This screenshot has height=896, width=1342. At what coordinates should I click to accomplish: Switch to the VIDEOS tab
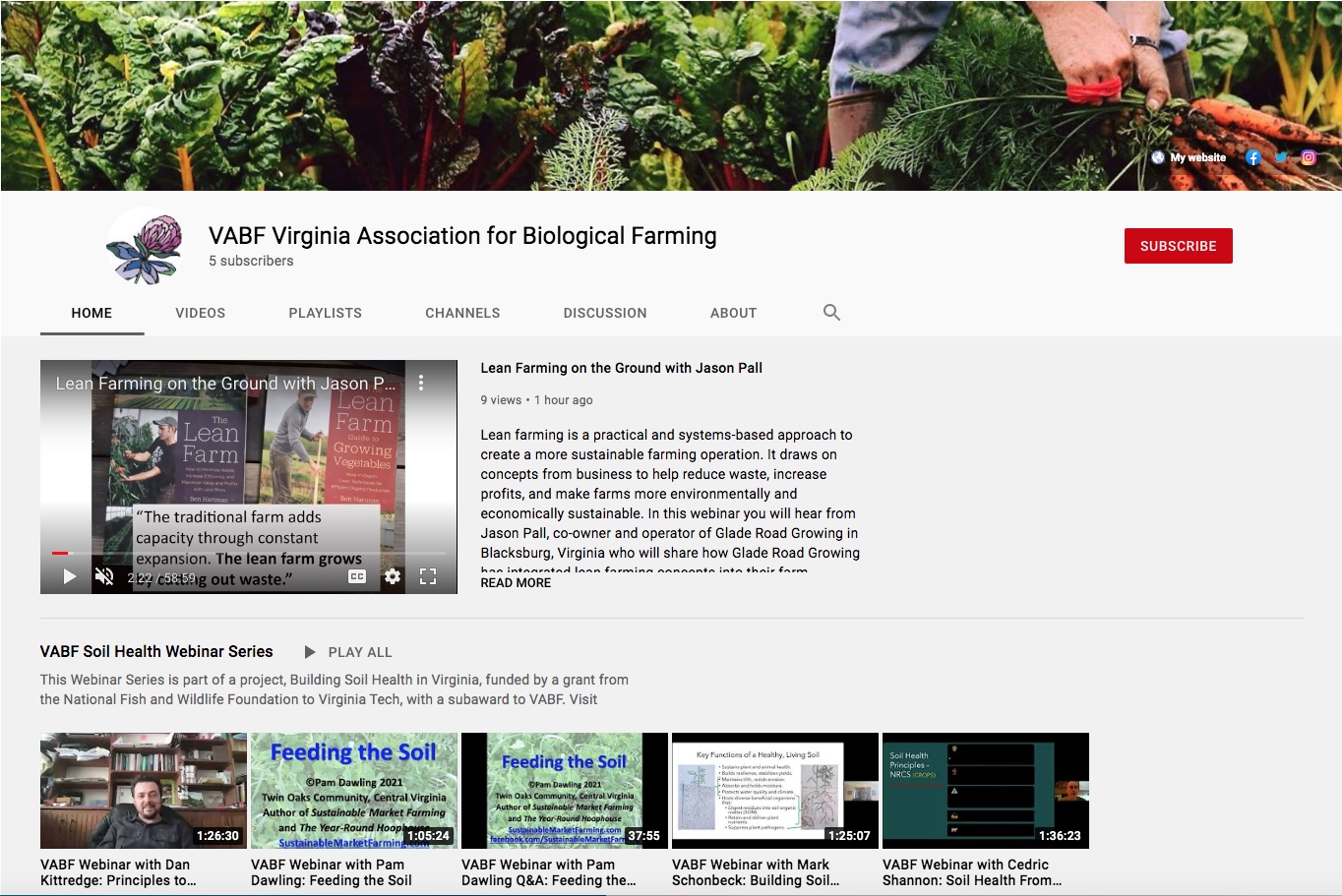coord(200,313)
